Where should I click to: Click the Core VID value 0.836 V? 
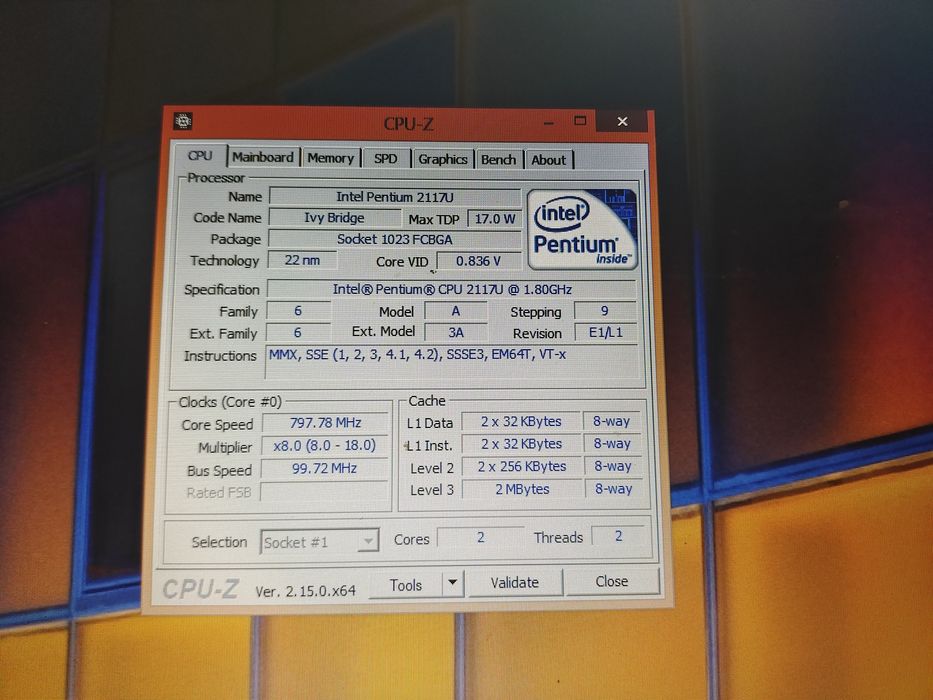479,261
